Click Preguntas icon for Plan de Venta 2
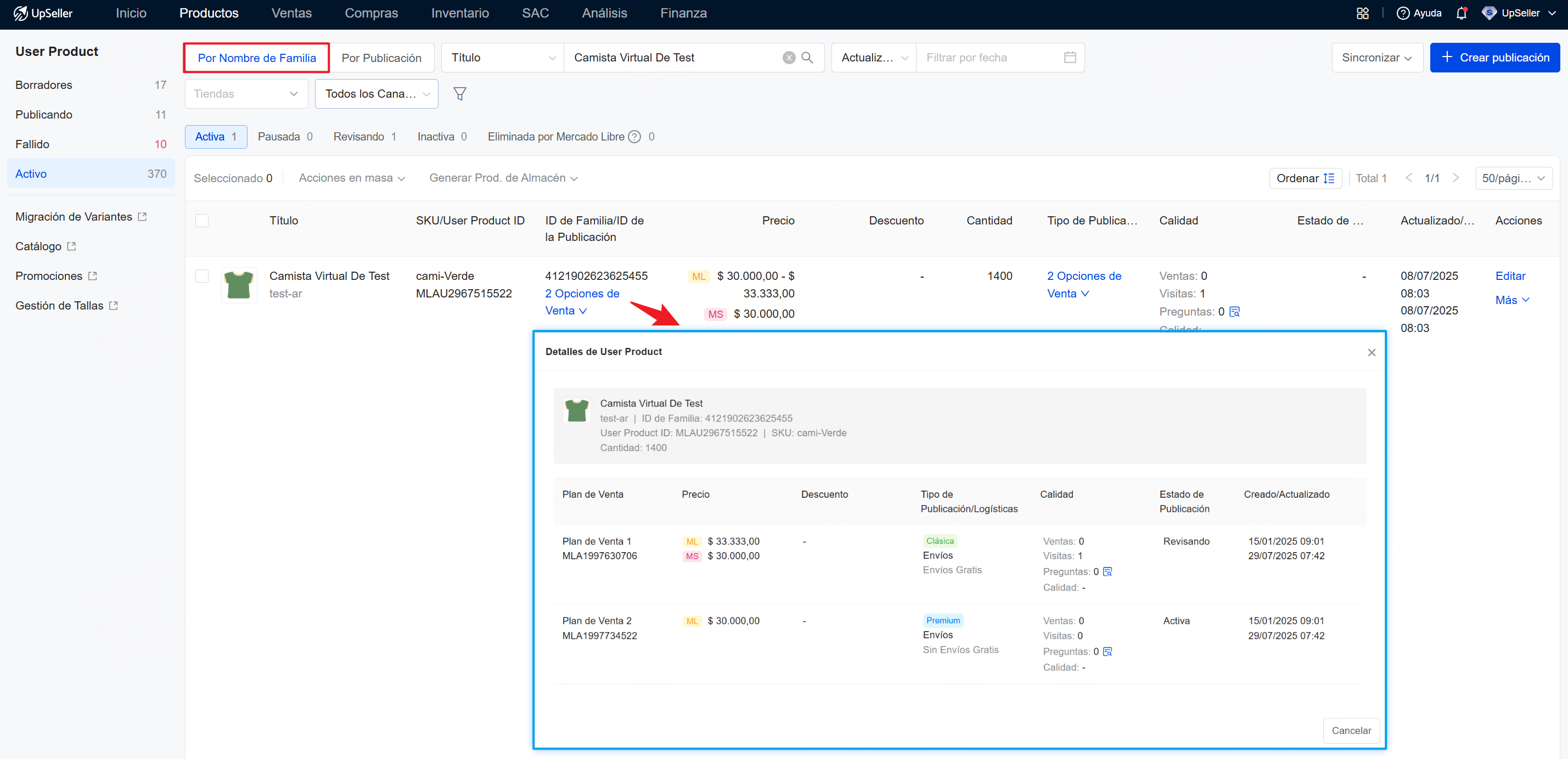 [1107, 651]
